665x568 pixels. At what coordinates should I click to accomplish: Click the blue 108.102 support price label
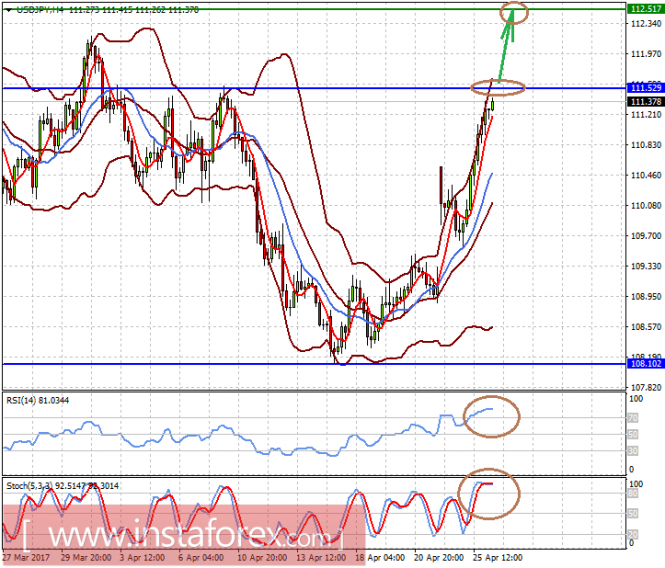coord(645,364)
